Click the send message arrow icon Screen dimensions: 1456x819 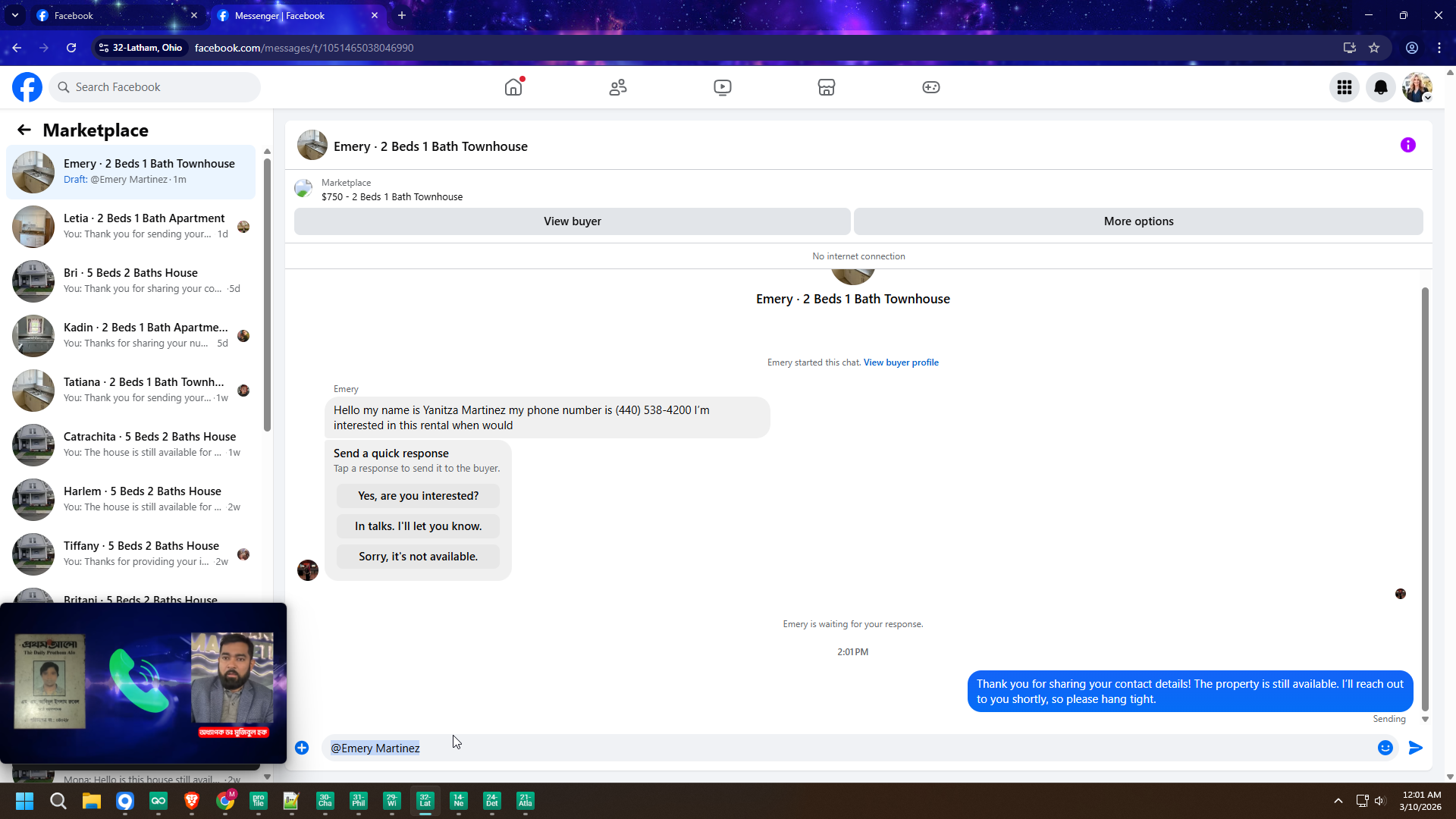1415,748
